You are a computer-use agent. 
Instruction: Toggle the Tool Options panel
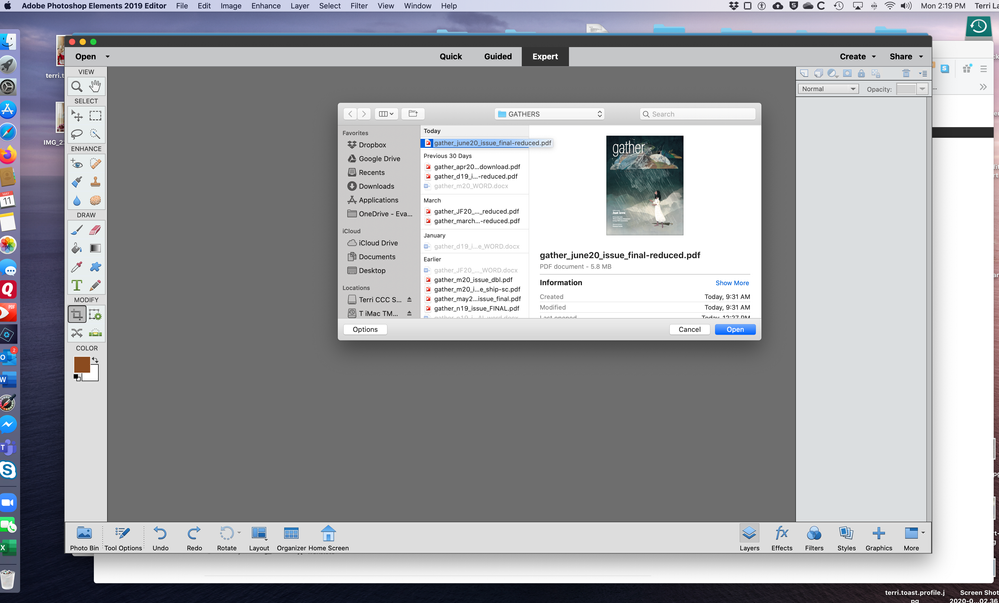(x=123, y=539)
